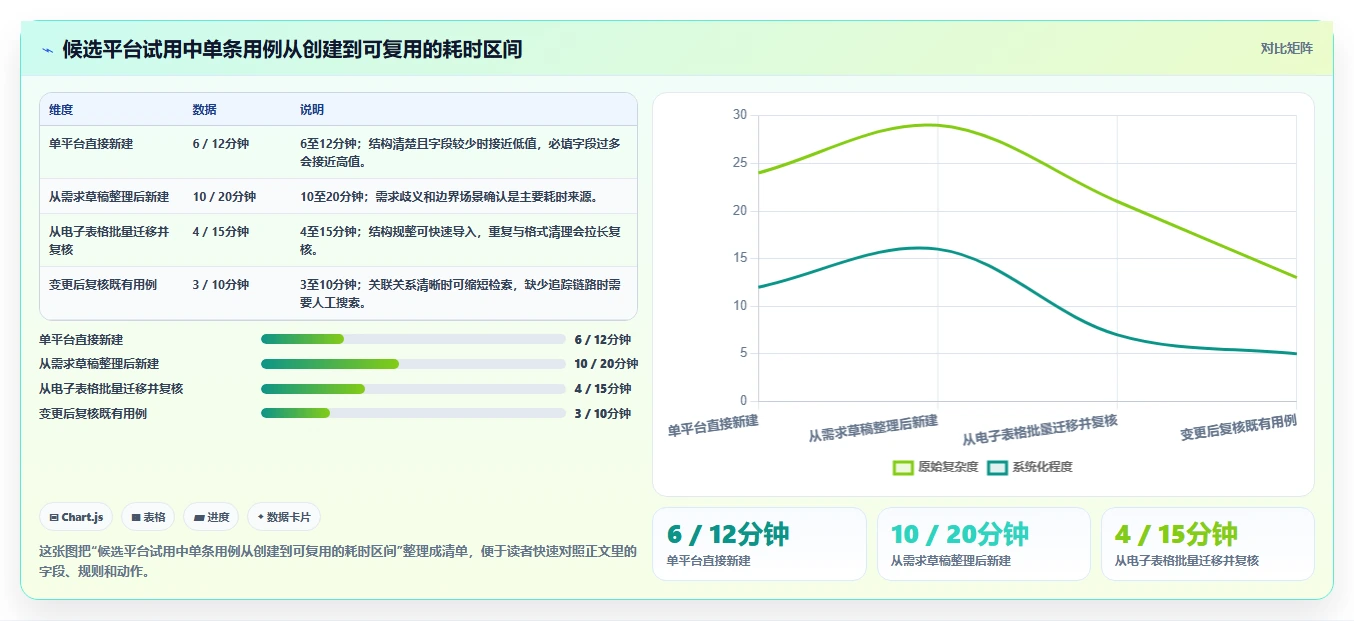Click the y-axis tick value 15
The width and height of the screenshot is (1354, 621).
(739, 258)
